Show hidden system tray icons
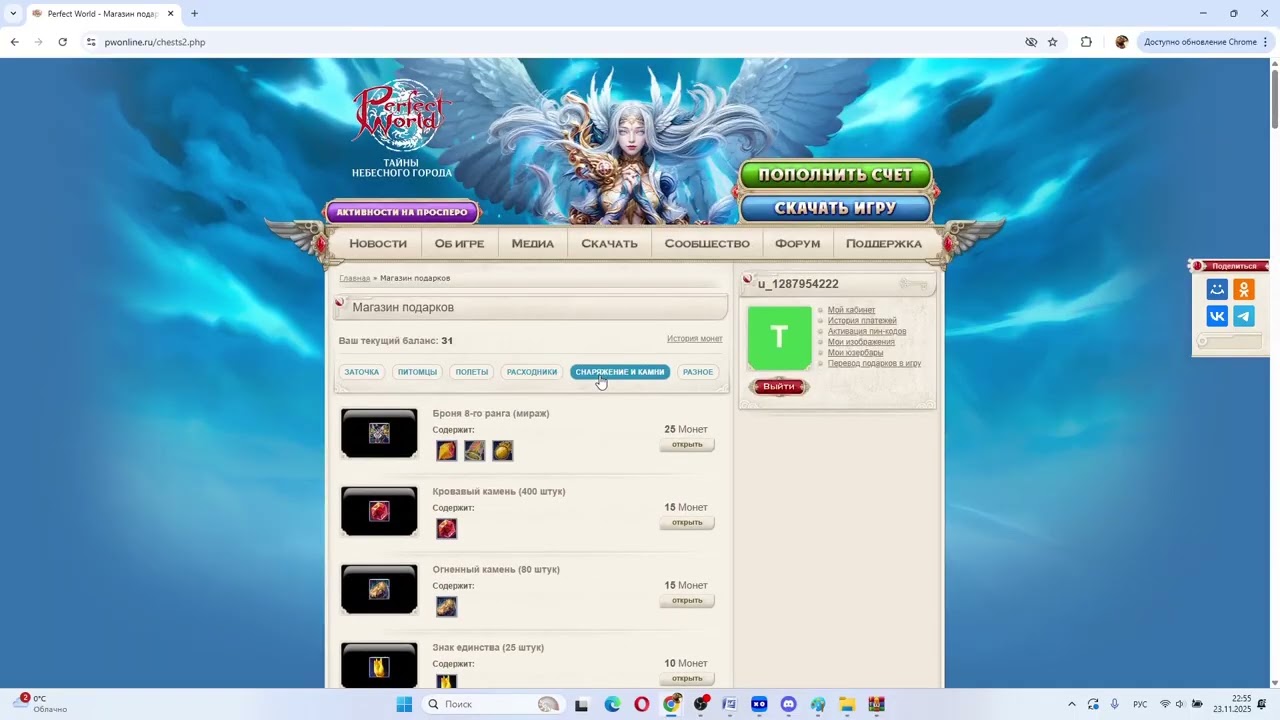Screen dimensions: 1280x720 click(1072, 704)
